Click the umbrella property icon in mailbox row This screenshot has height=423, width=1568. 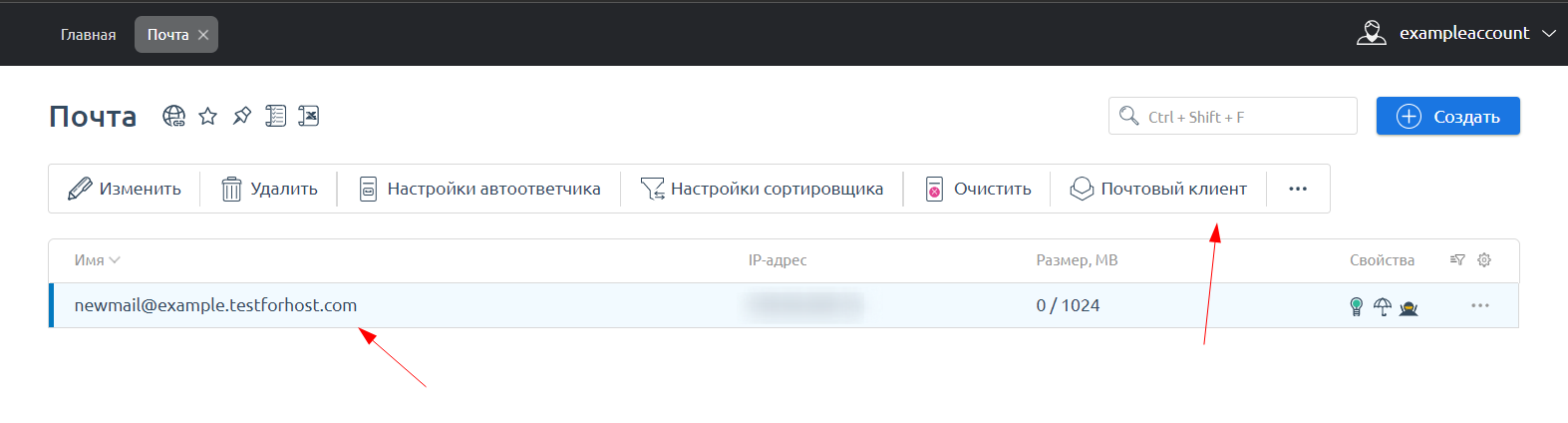pos(1382,307)
